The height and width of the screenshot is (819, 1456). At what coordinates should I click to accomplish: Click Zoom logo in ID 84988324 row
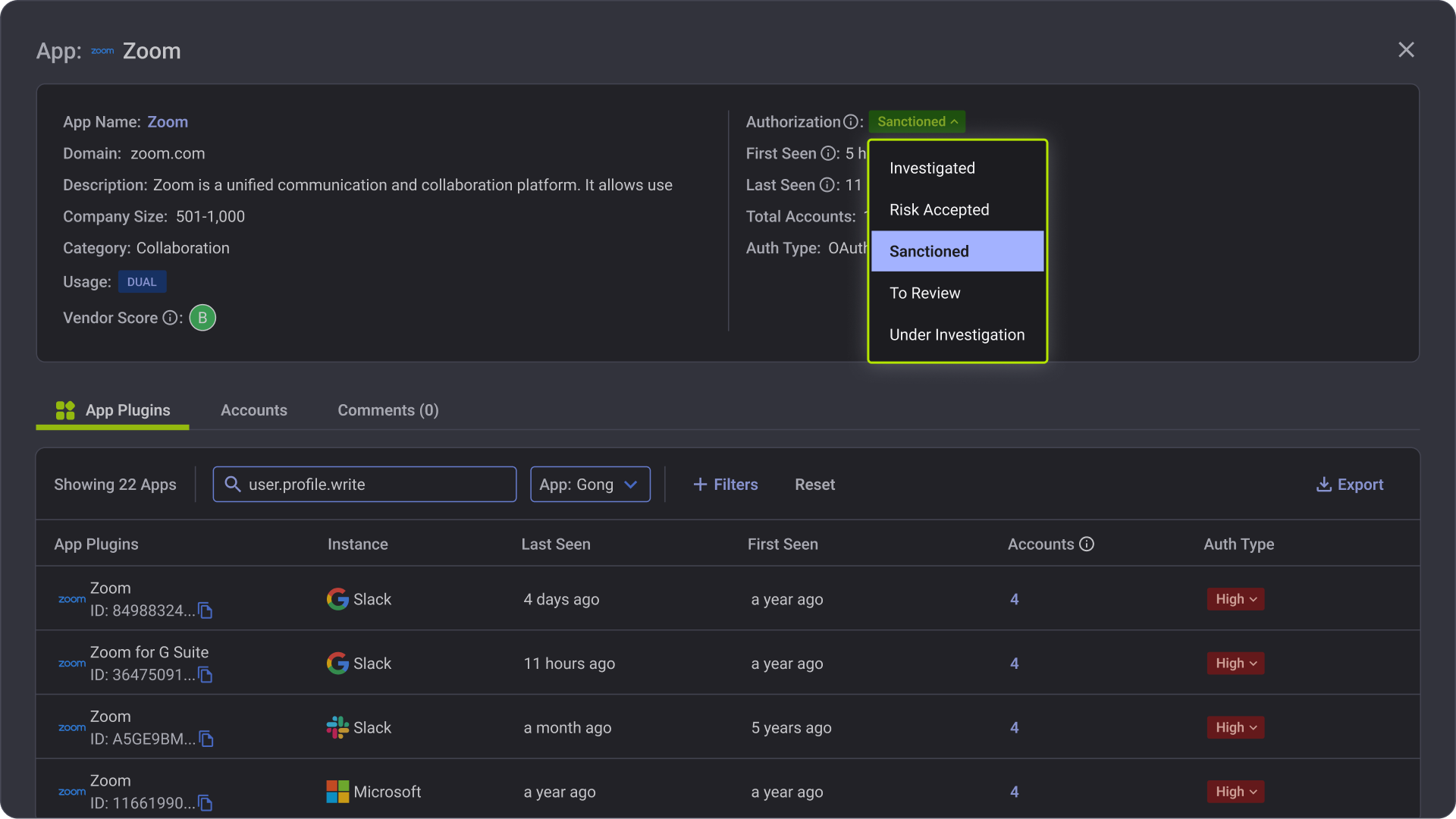point(72,599)
